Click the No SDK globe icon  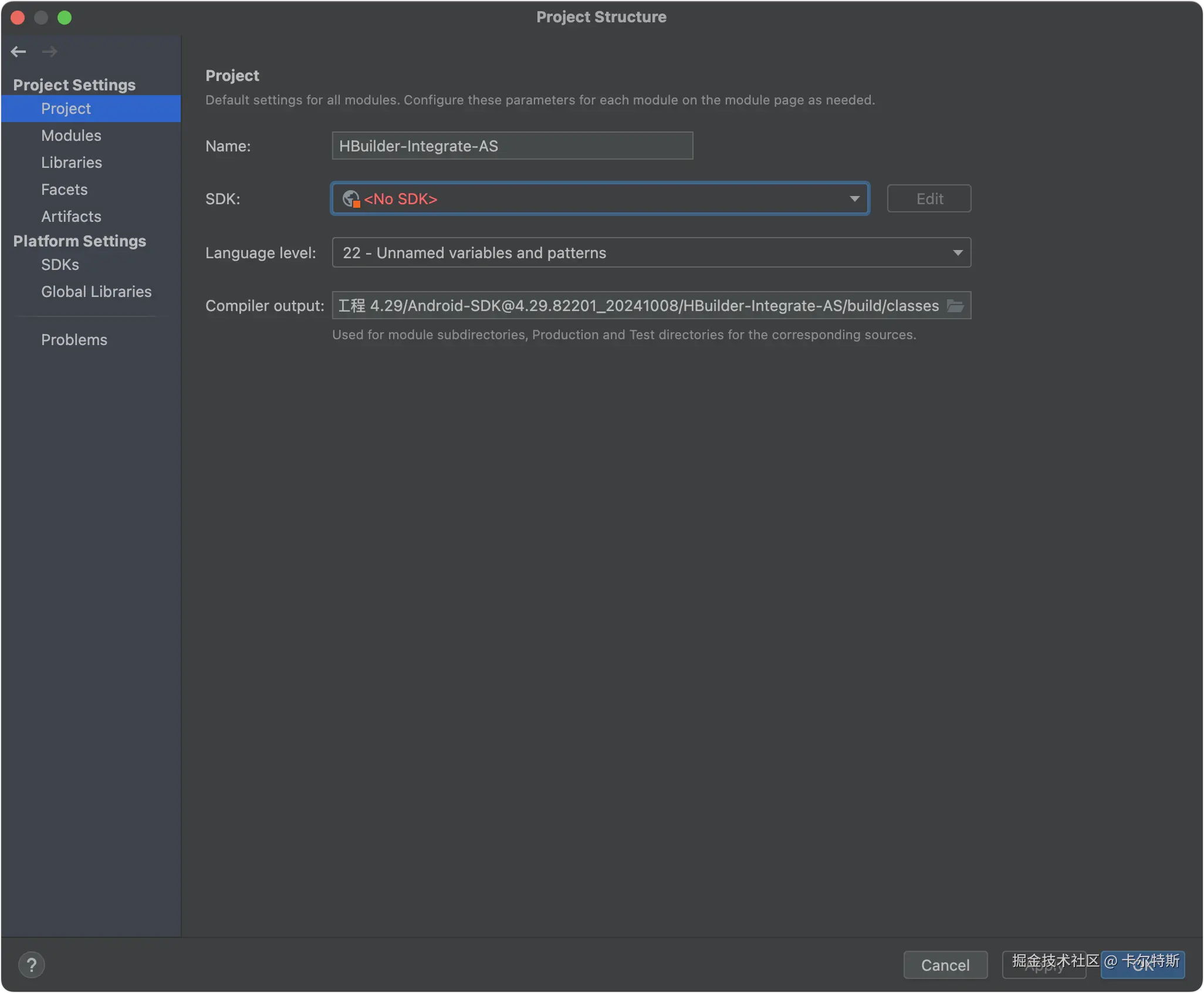click(351, 199)
